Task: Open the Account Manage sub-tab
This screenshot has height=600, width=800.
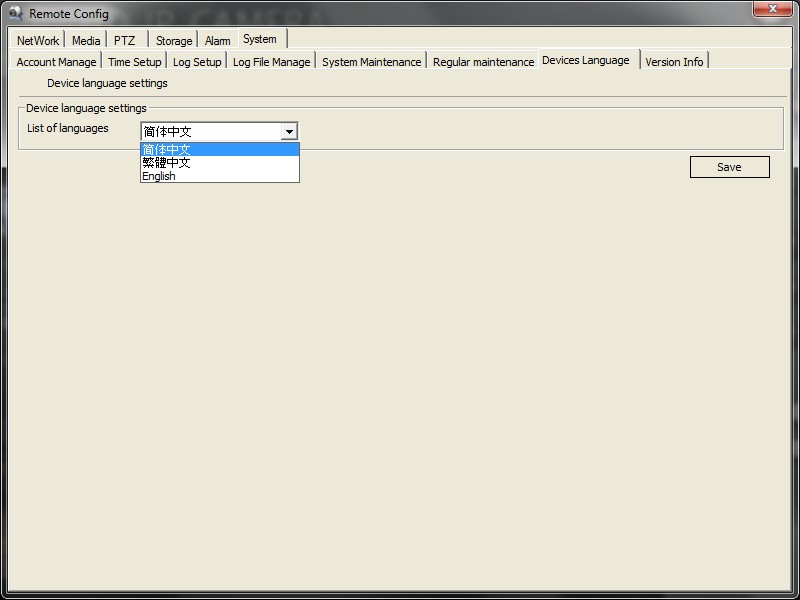Action: tap(56, 62)
